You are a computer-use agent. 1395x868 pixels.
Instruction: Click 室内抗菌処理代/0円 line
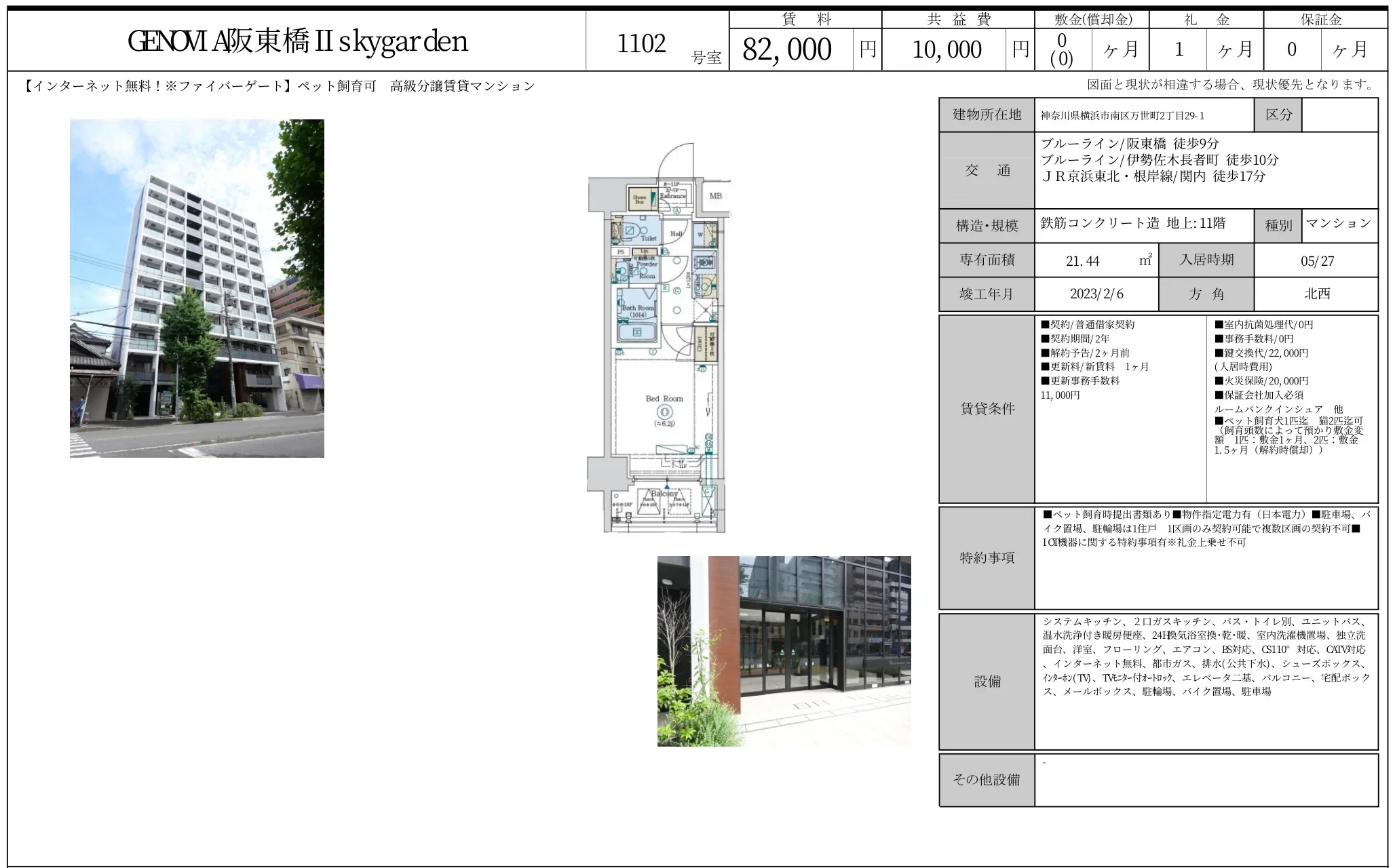1264,325
